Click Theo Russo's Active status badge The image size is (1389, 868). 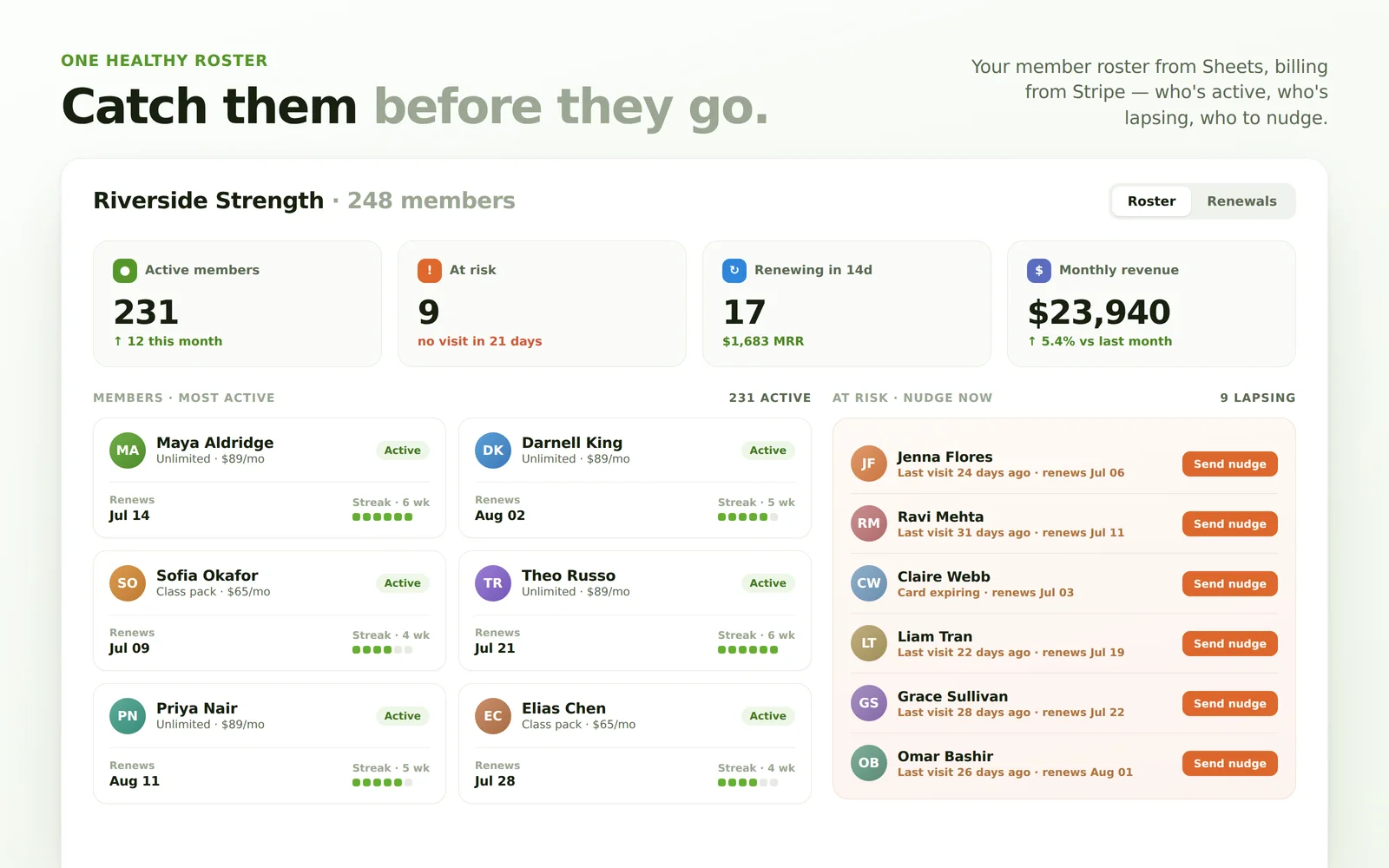768,583
